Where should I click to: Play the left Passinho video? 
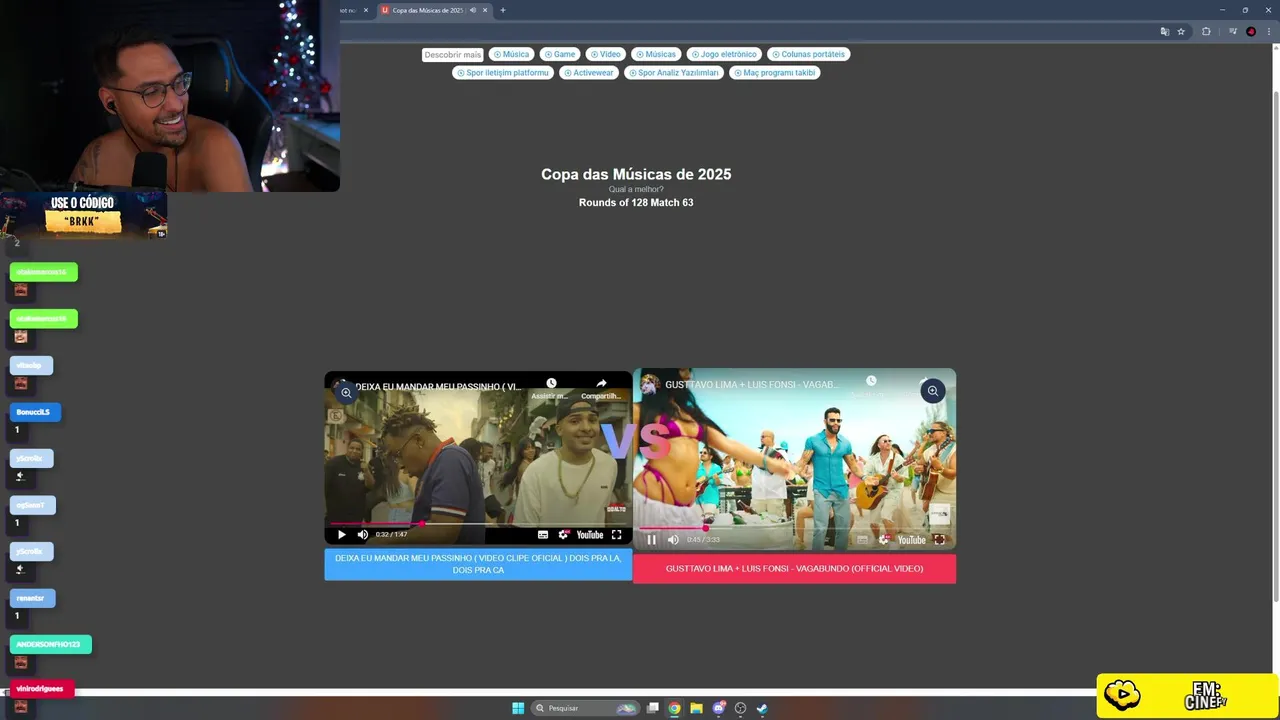point(342,535)
